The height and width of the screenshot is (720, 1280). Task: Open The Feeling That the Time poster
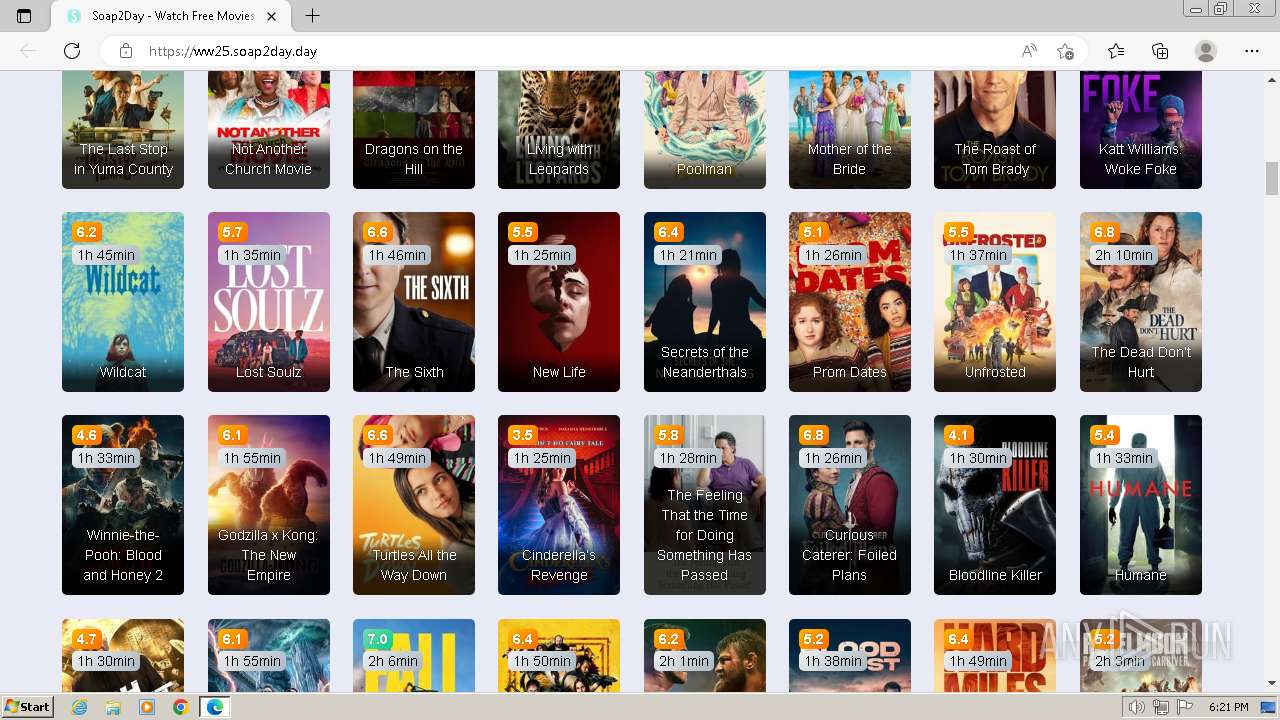705,505
